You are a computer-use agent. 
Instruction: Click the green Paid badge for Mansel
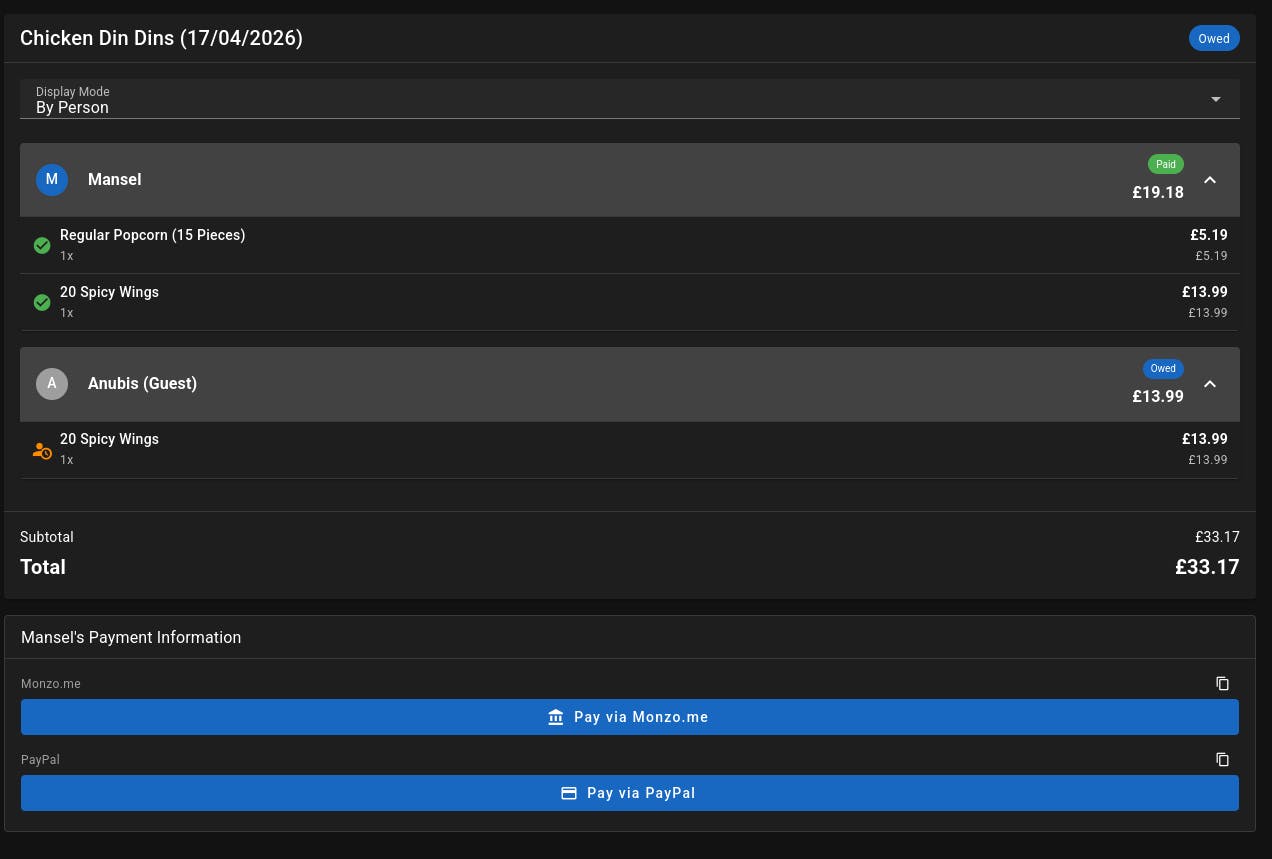(1165, 164)
